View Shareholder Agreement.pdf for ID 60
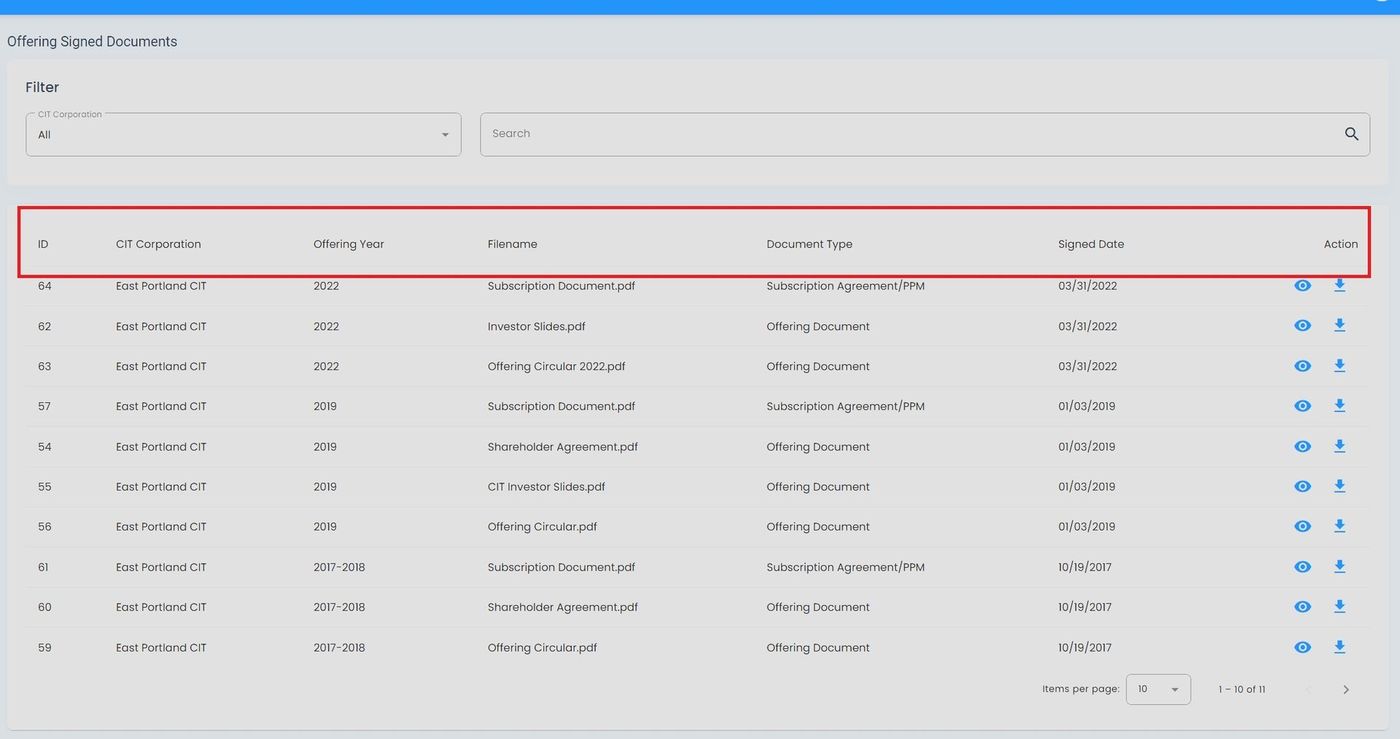Viewport: 1400px width, 739px height. point(1302,607)
